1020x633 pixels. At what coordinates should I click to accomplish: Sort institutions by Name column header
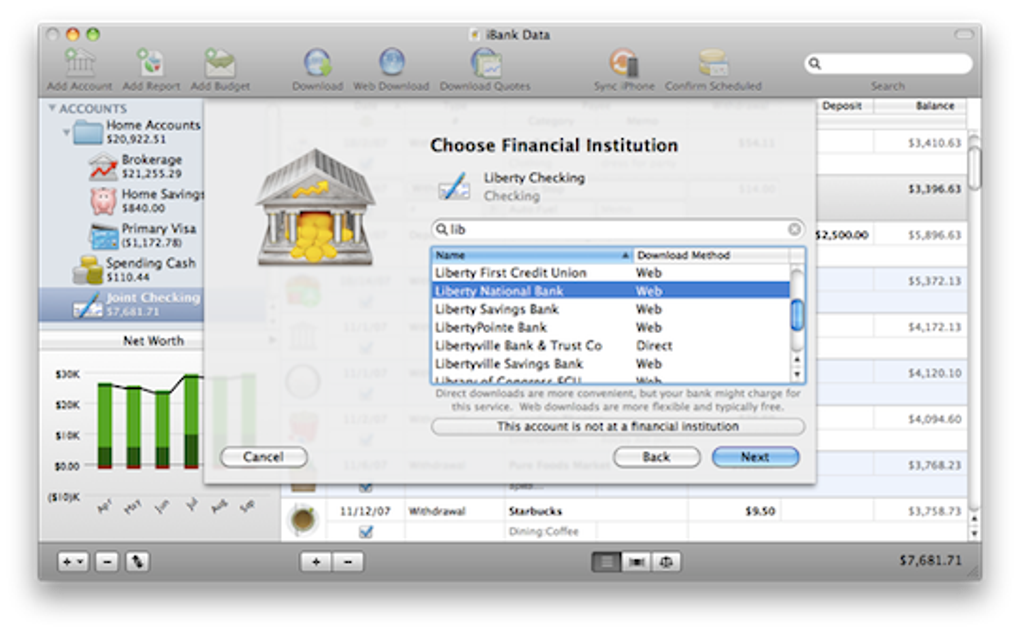click(x=531, y=255)
